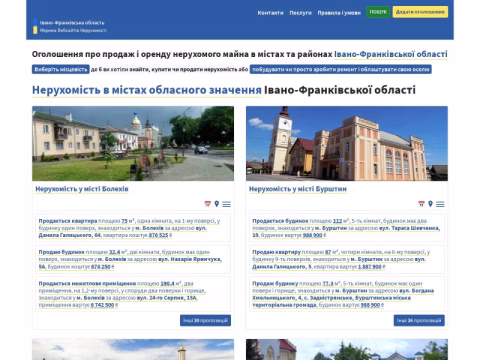
Task: Click побудувати чи просто зробити ремонт button
Action: coord(341,69)
